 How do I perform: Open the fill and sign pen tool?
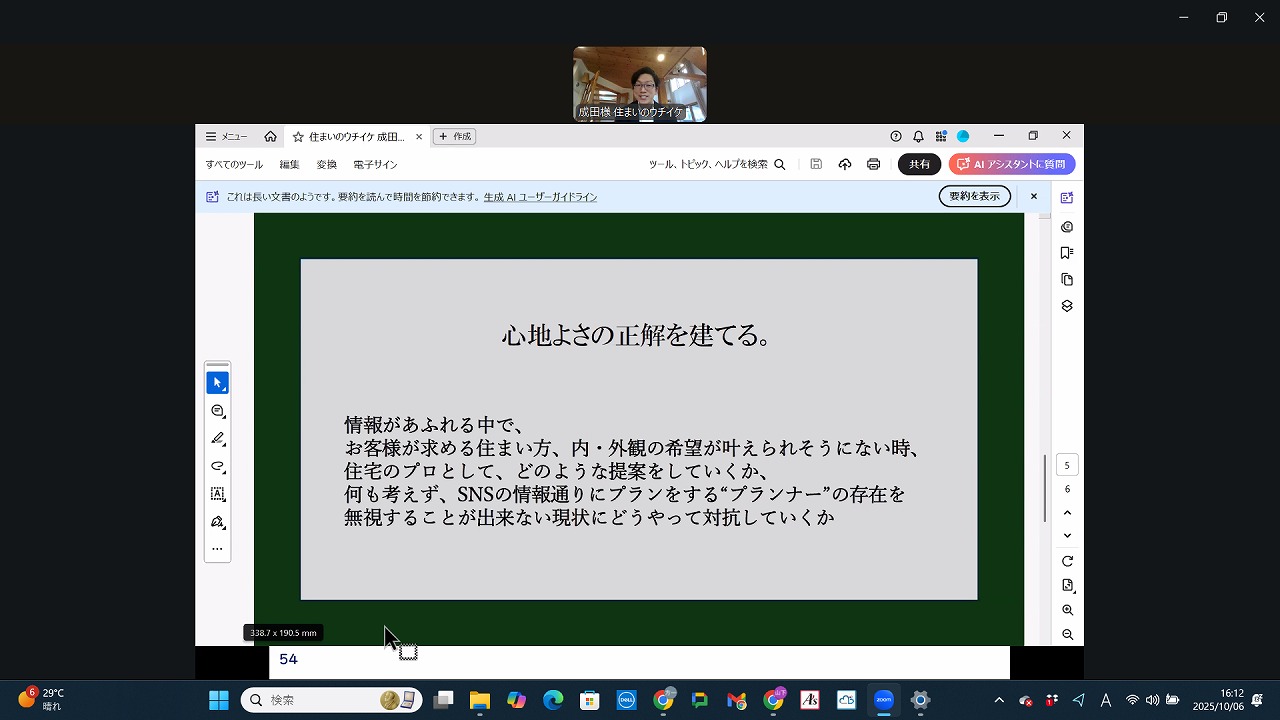[217, 522]
